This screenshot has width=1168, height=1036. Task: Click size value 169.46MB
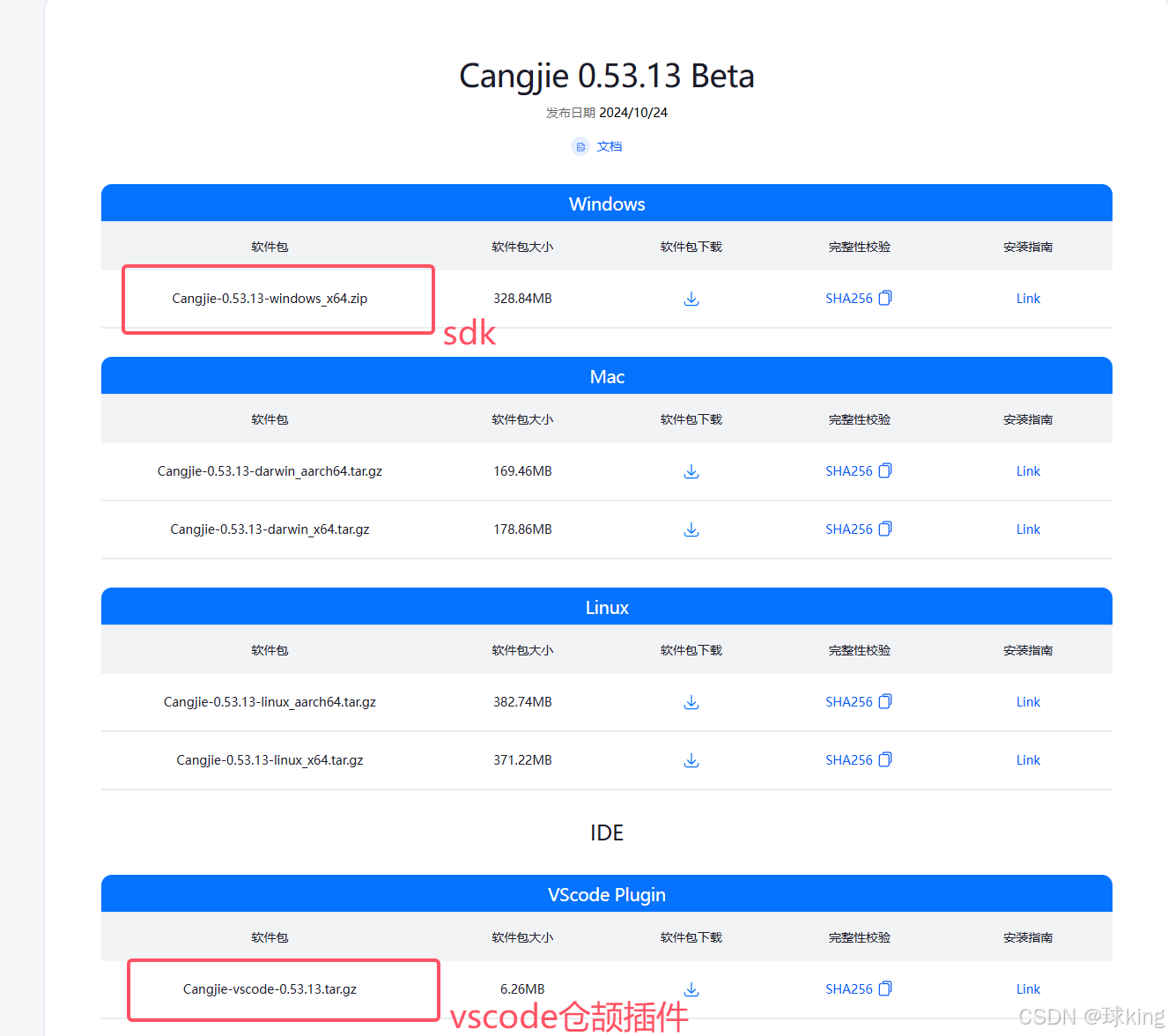pyautogui.click(x=522, y=471)
